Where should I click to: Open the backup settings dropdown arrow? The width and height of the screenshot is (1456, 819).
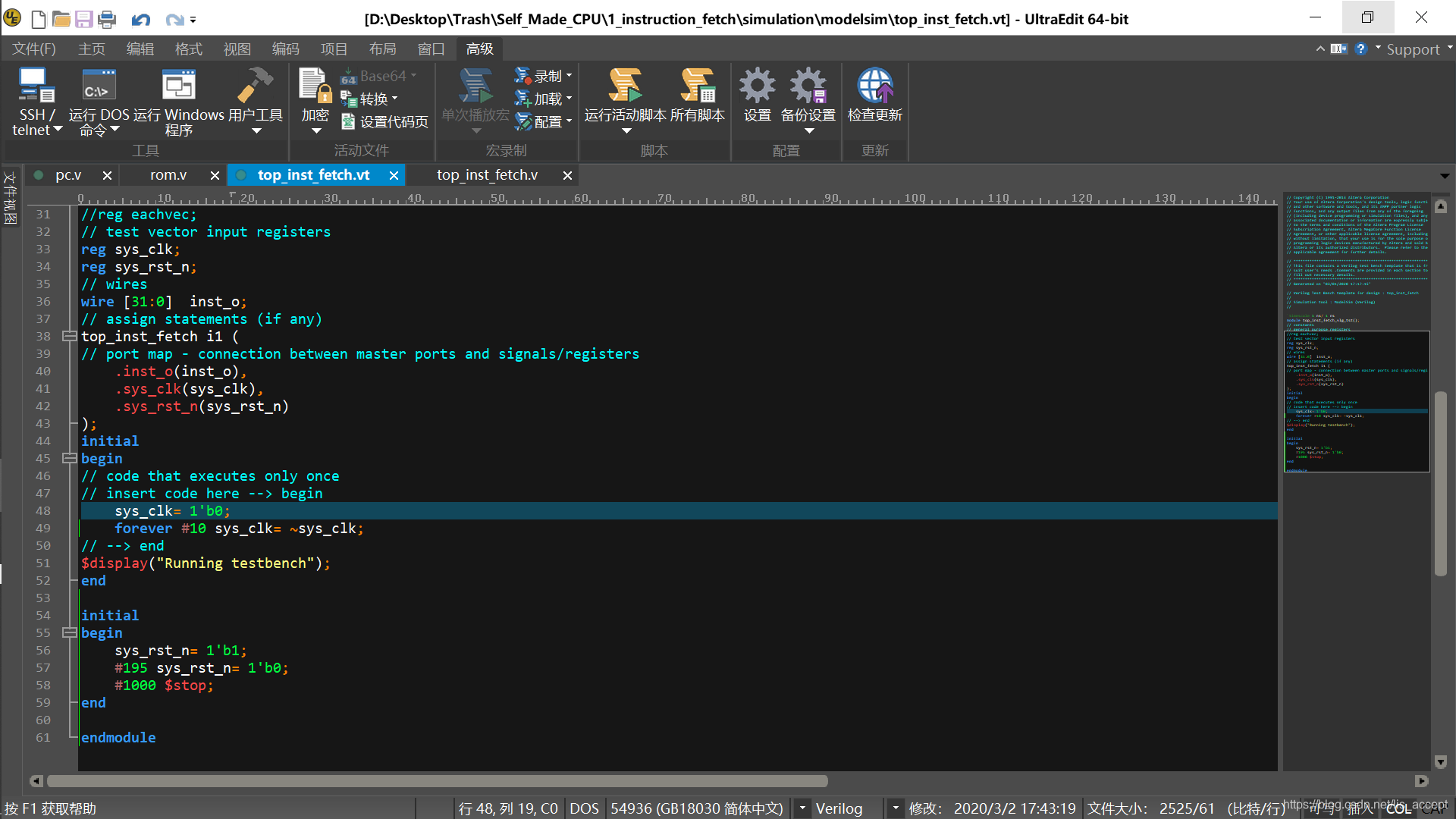[x=808, y=131]
